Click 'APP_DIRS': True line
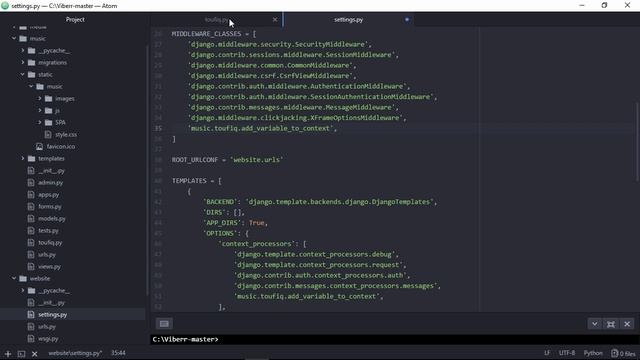640x360 pixels. point(236,223)
